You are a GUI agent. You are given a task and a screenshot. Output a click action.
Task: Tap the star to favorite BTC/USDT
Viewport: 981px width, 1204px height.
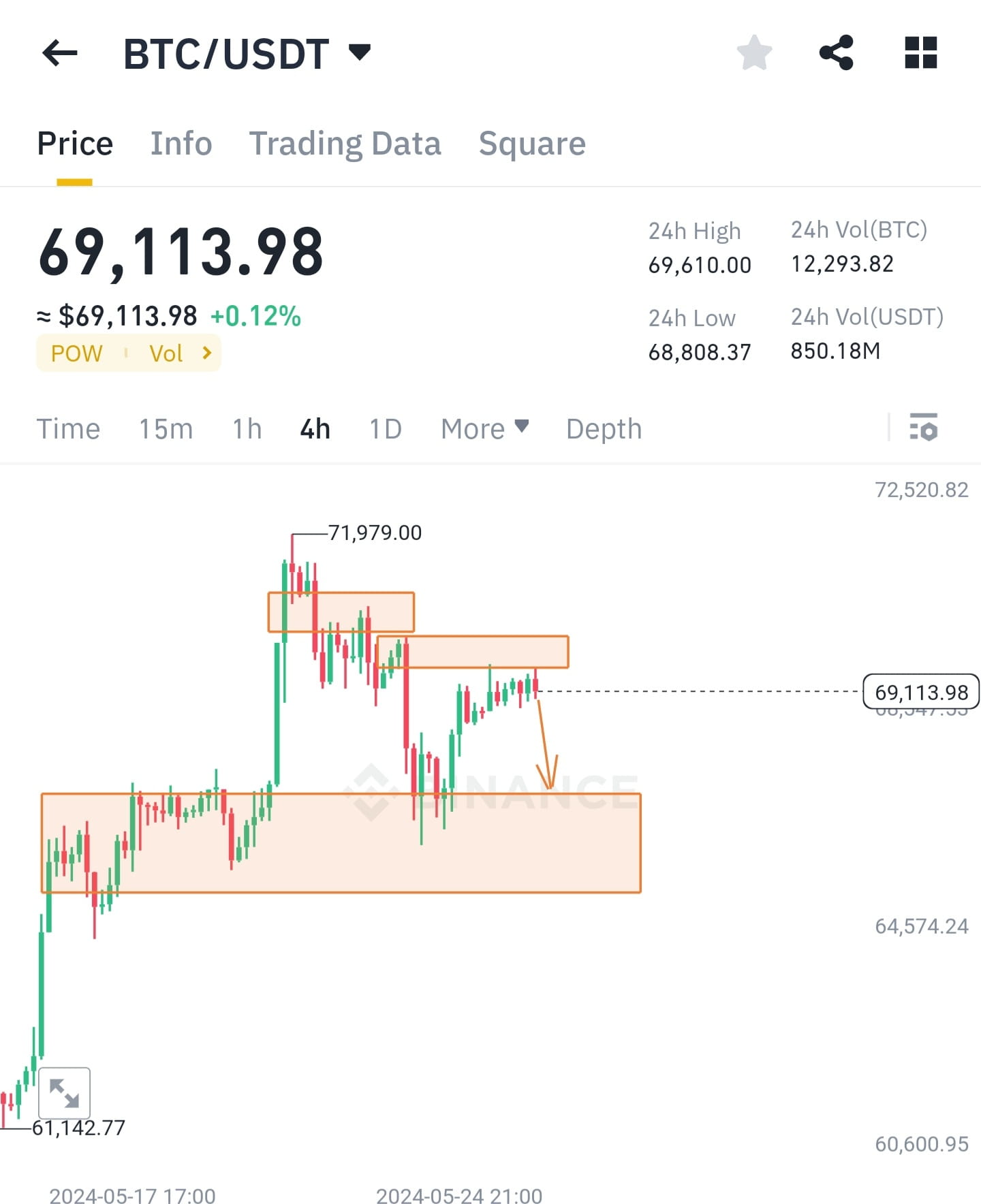(x=755, y=52)
